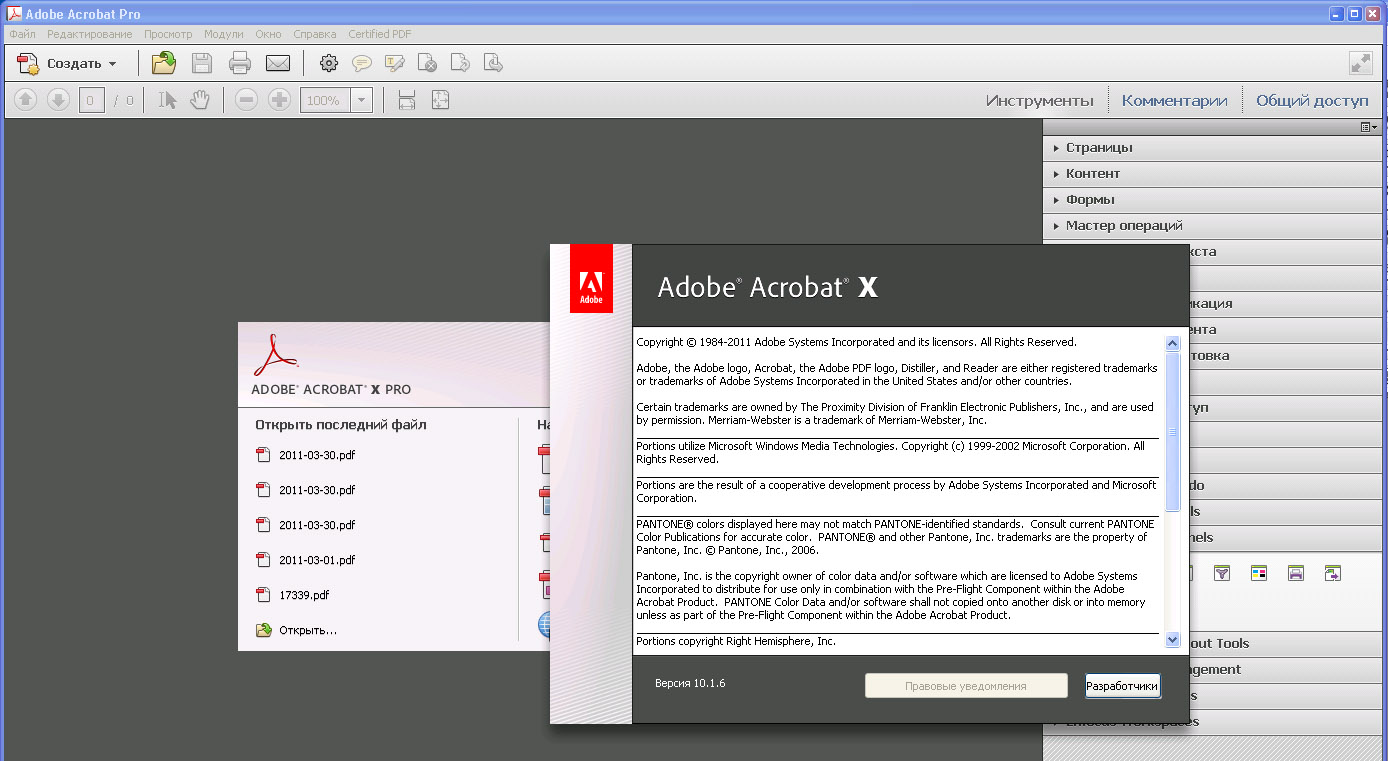Image resolution: width=1388 pixels, height=761 pixels.
Task: Click the page number input field
Action: click(x=91, y=100)
